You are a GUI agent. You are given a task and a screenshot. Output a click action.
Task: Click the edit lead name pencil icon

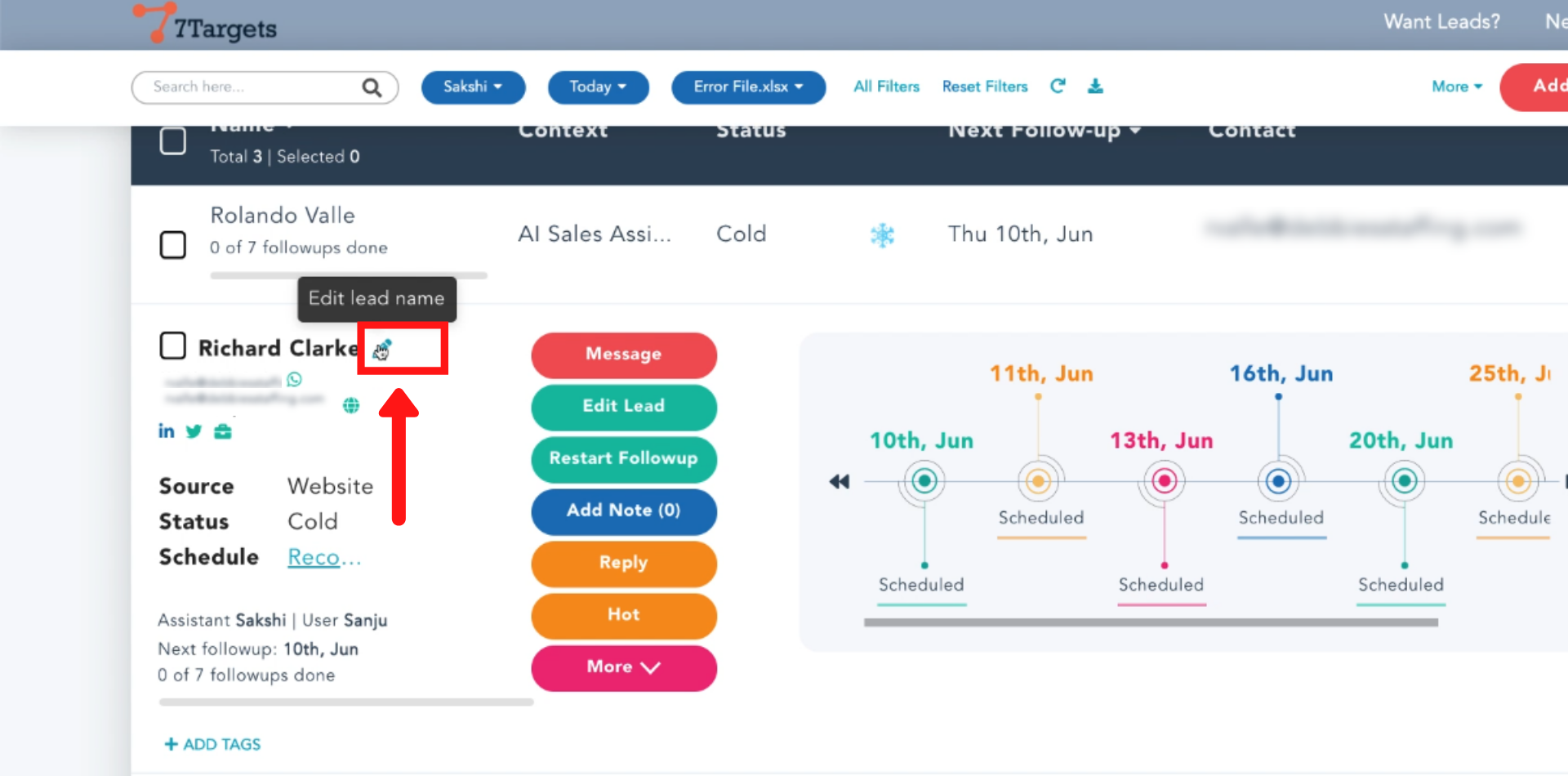point(382,350)
